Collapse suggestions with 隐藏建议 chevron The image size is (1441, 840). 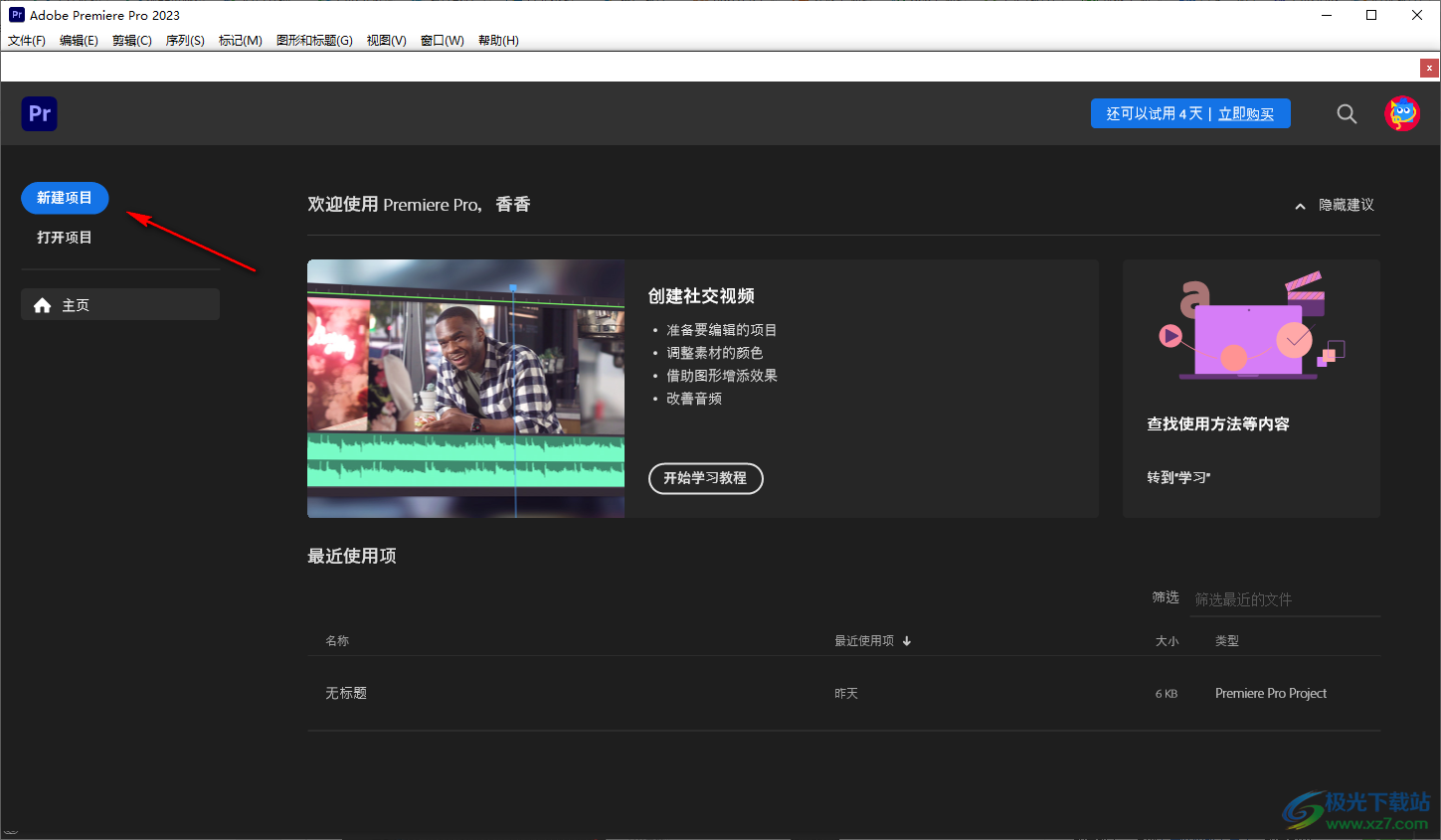(1300, 206)
